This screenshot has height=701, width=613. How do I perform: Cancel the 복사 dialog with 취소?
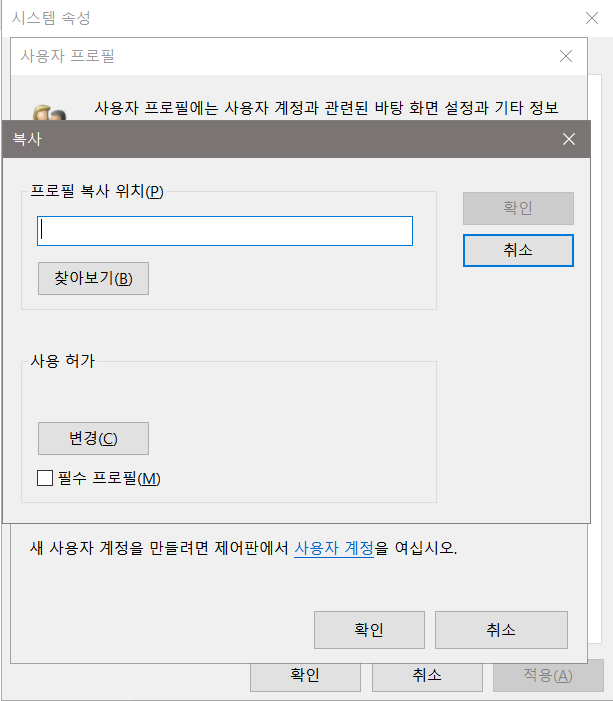pos(518,250)
